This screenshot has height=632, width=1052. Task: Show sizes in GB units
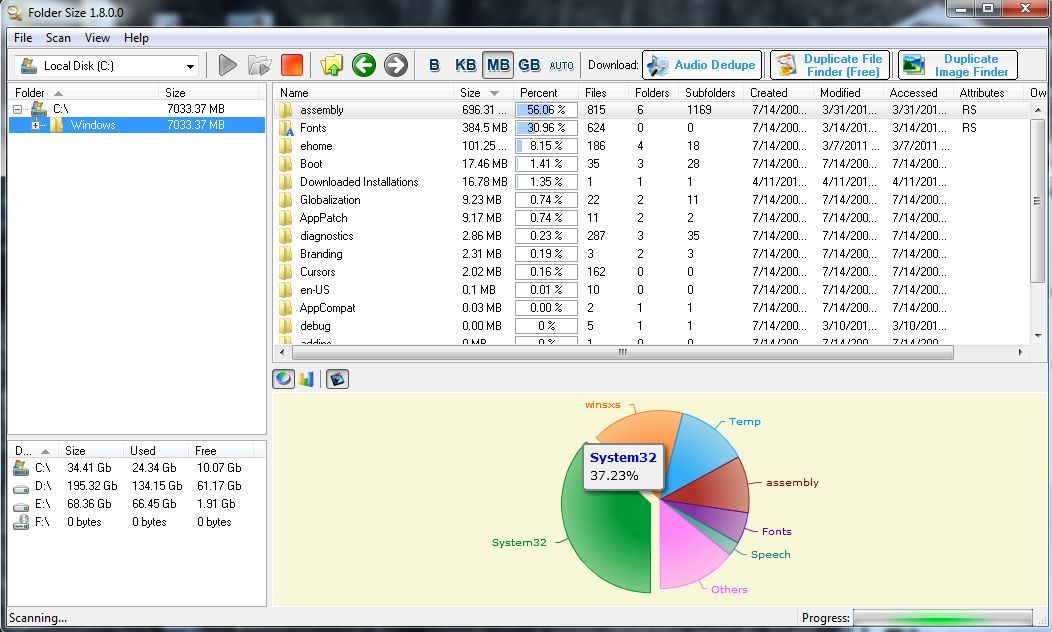(x=529, y=64)
